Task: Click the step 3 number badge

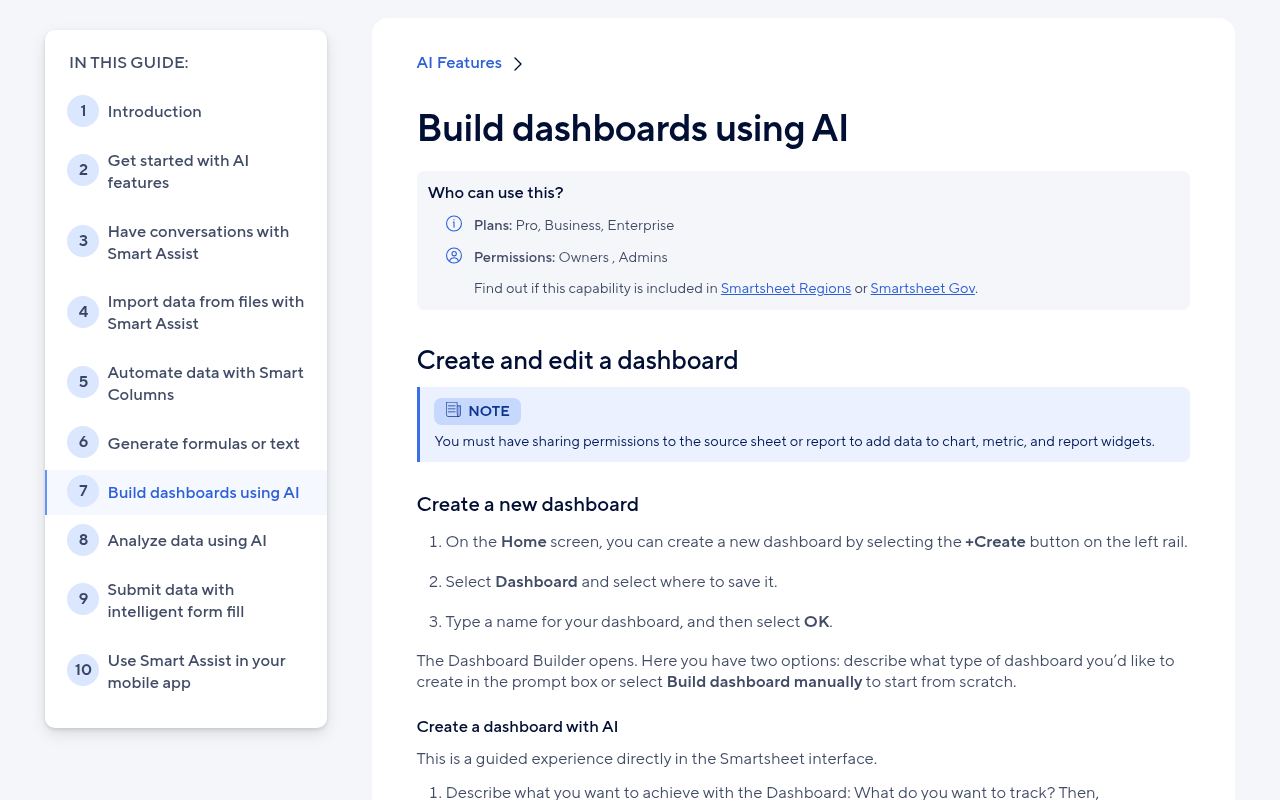Action: coord(83,241)
